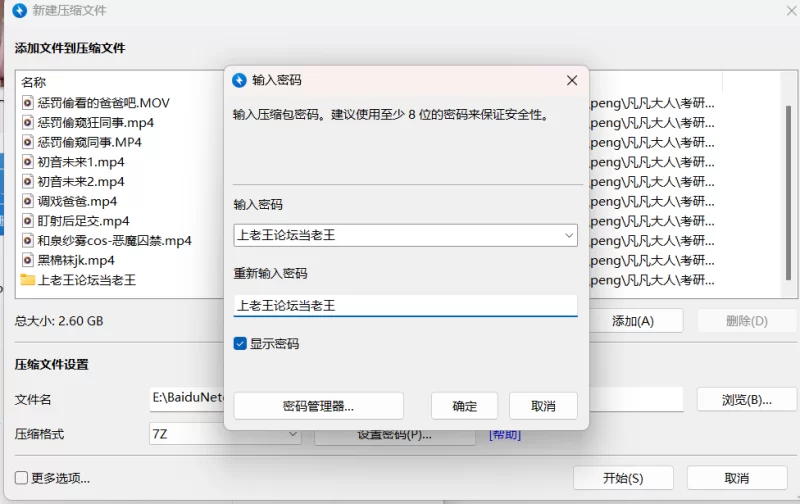The height and width of the screenshot is (504, 800).
Task: Uncheck the 显示密码 checkbox
Action: [240, 343]
